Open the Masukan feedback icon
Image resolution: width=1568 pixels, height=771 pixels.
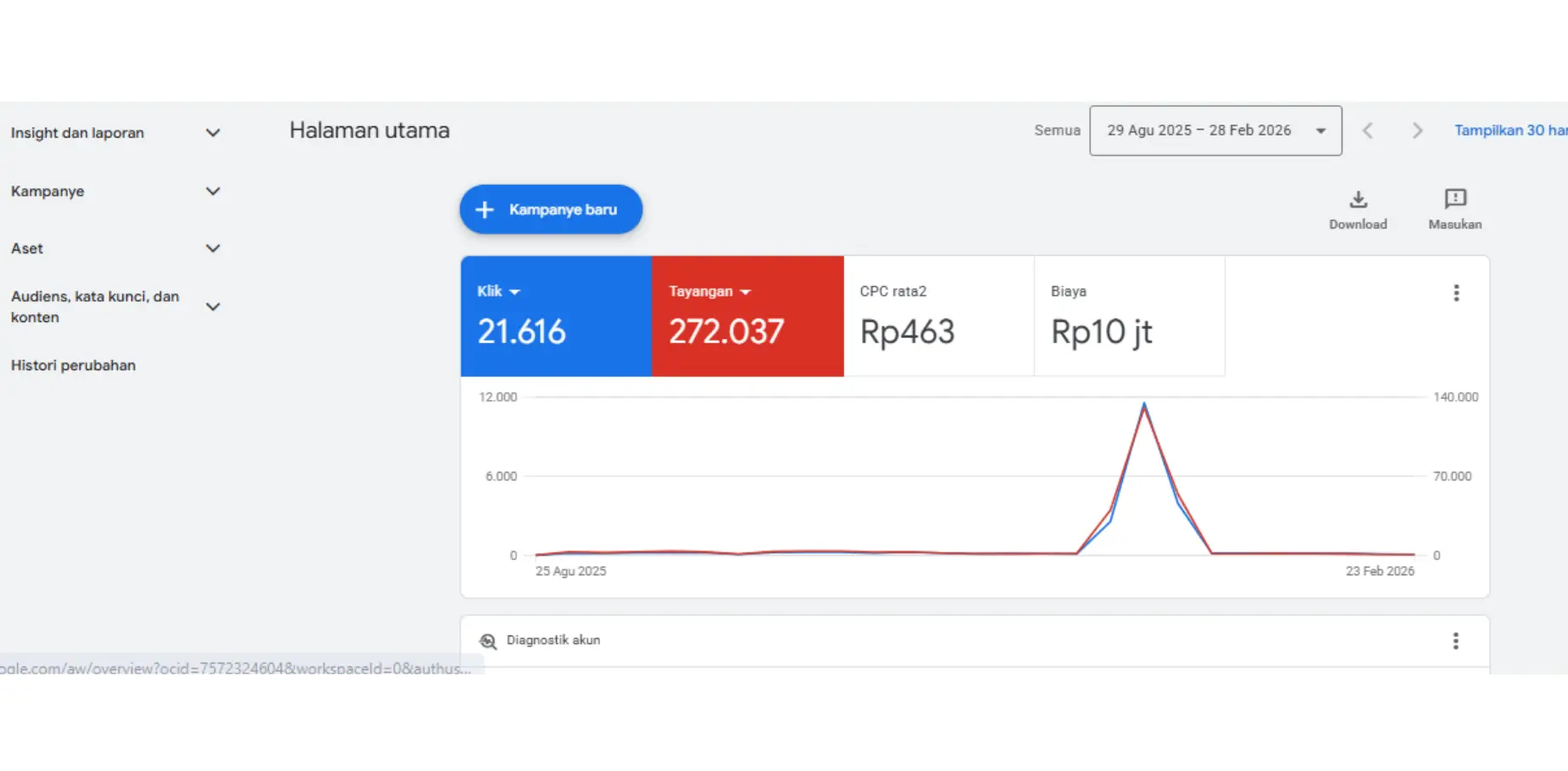[x=1454, y=200]
